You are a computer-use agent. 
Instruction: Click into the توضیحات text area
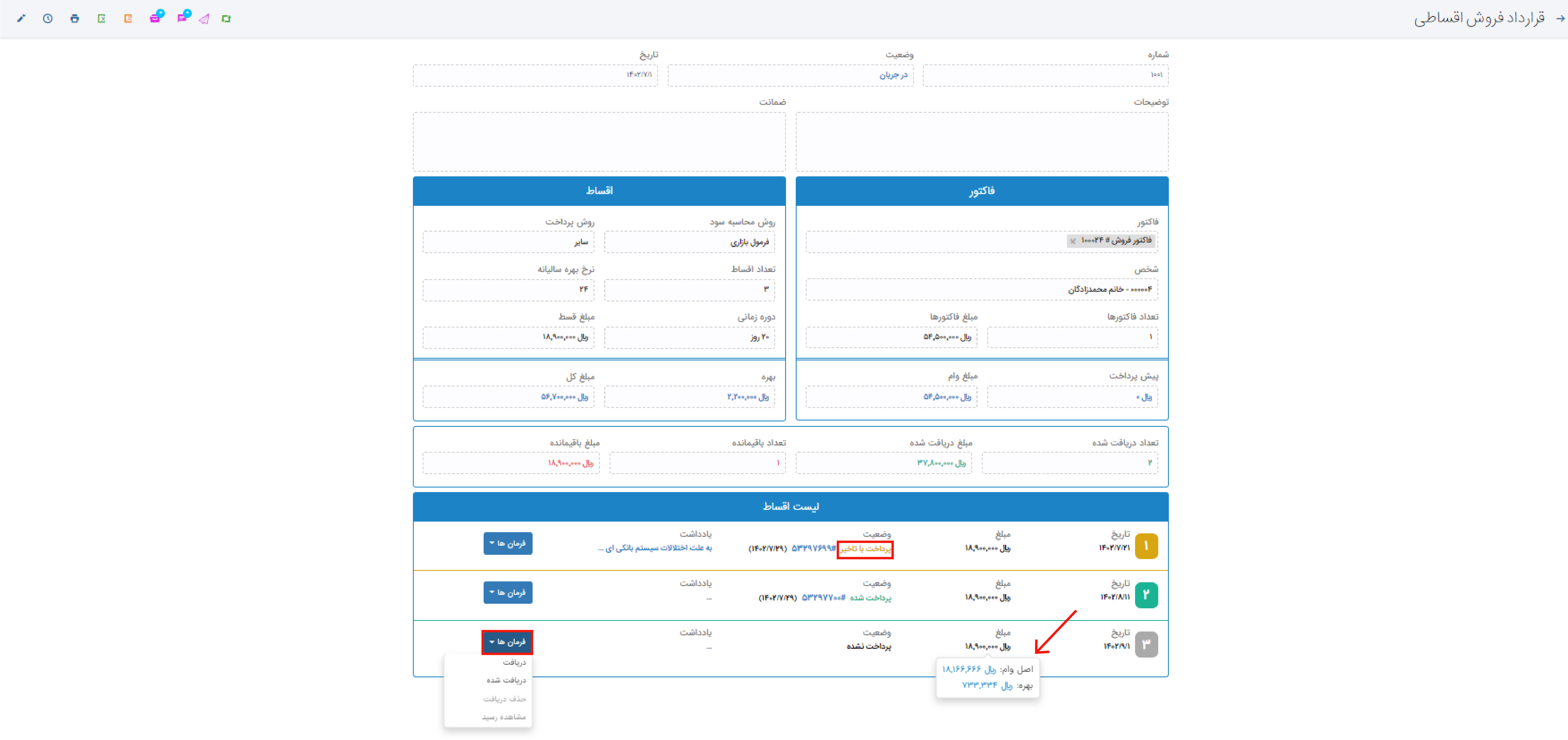tap(982, 142)
